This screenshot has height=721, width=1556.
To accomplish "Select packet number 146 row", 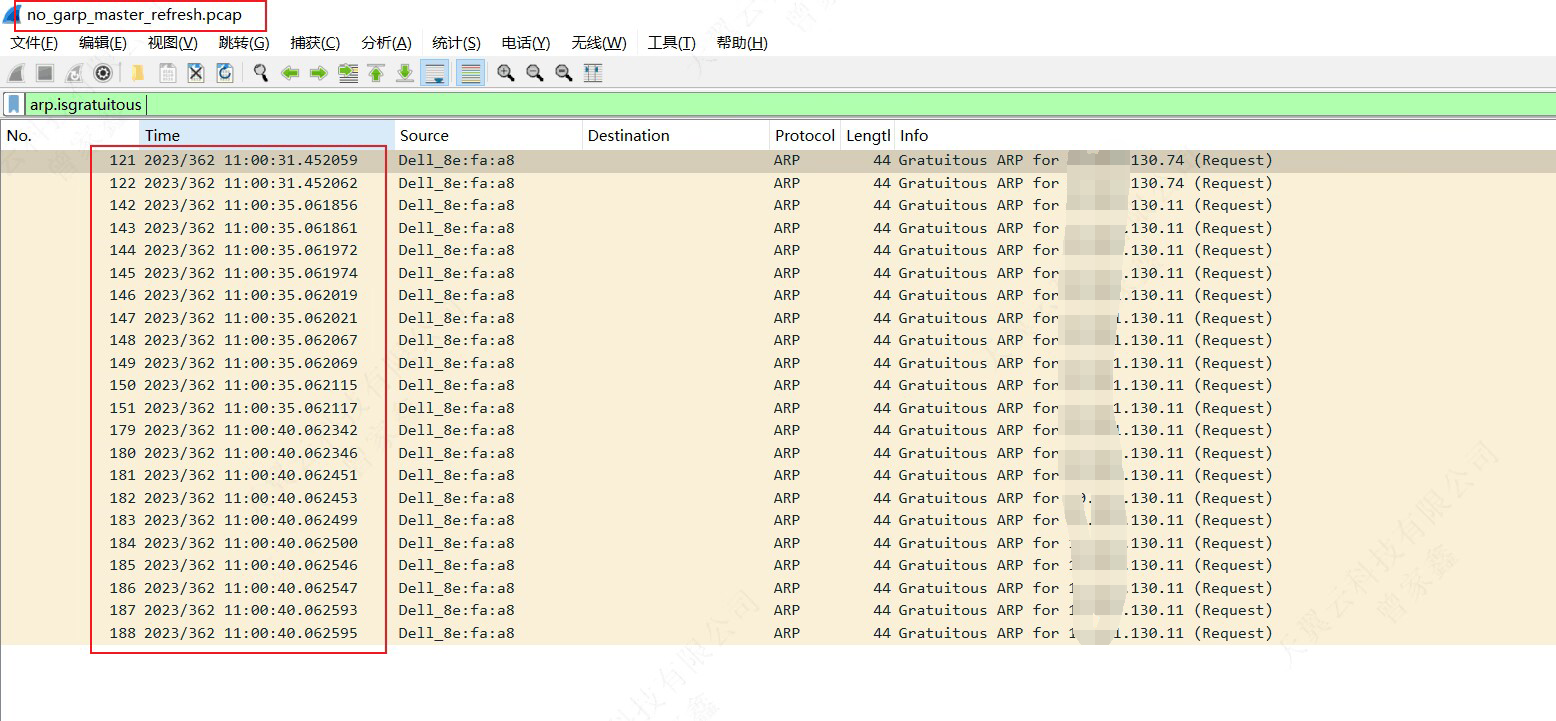I will pyautogui.click(x=778, y=295).
